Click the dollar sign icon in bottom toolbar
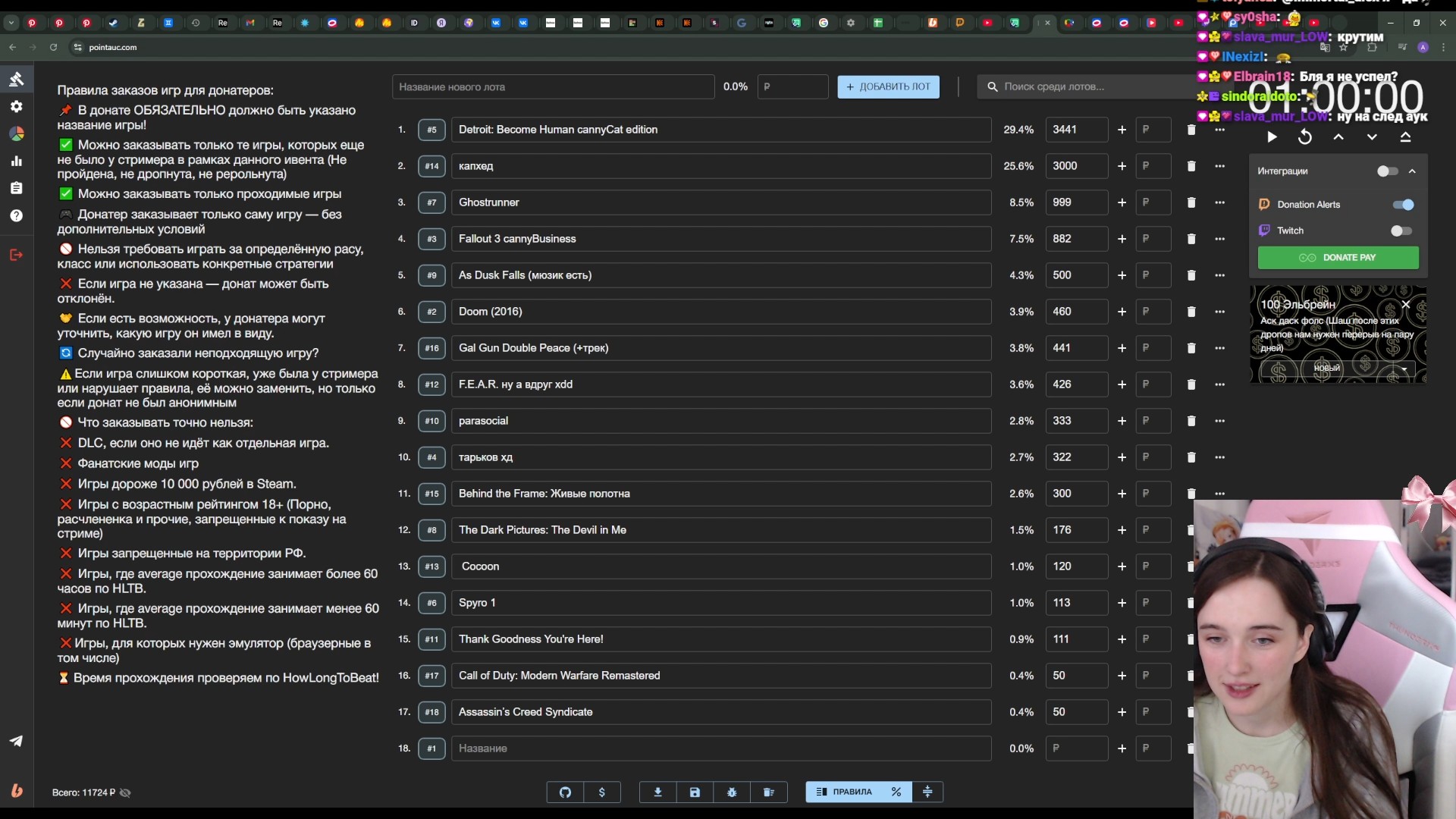1456x819 pixels. click(602, 792)
